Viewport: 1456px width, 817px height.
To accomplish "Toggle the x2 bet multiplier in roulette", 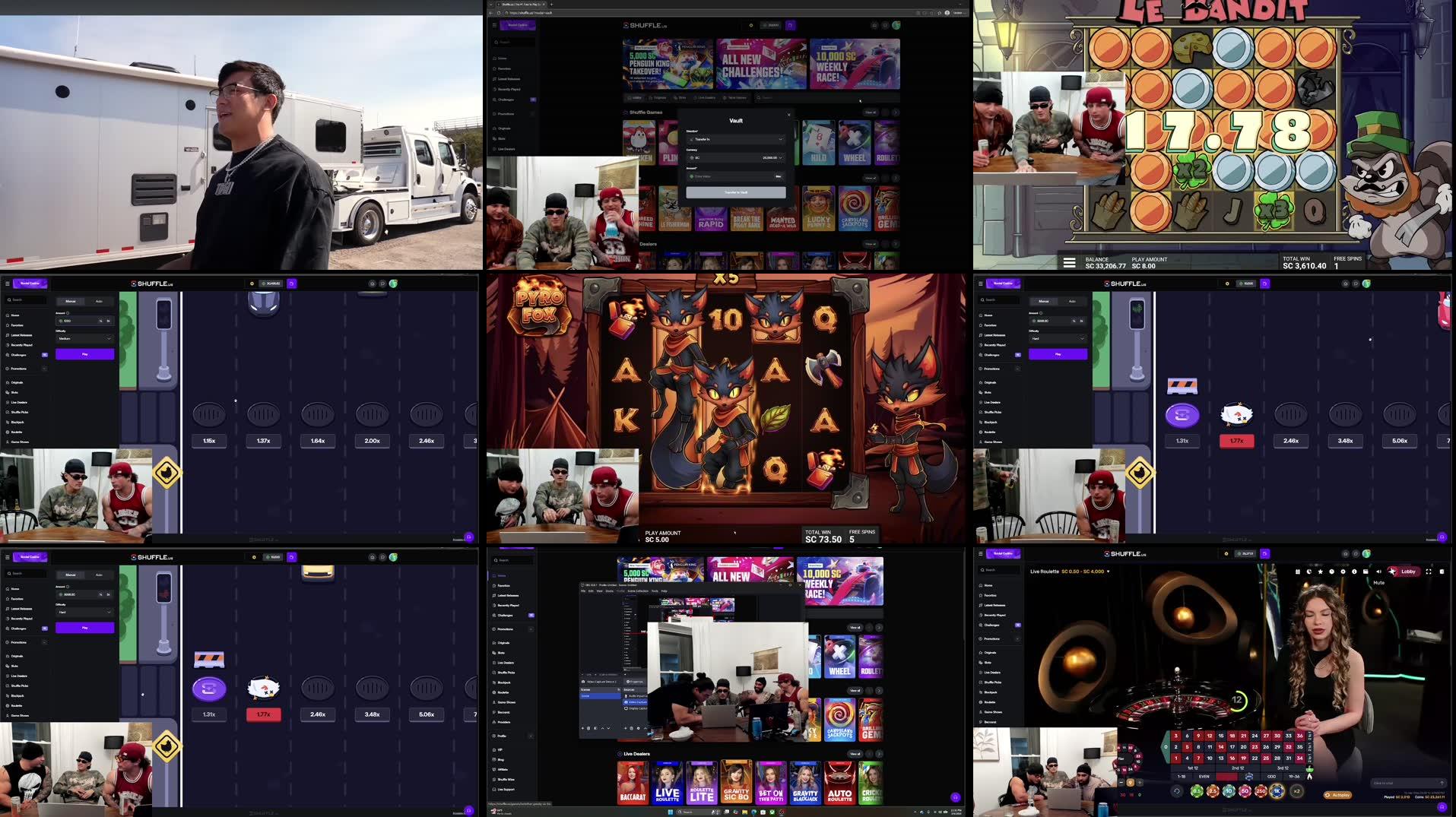I will point(1297,791).
